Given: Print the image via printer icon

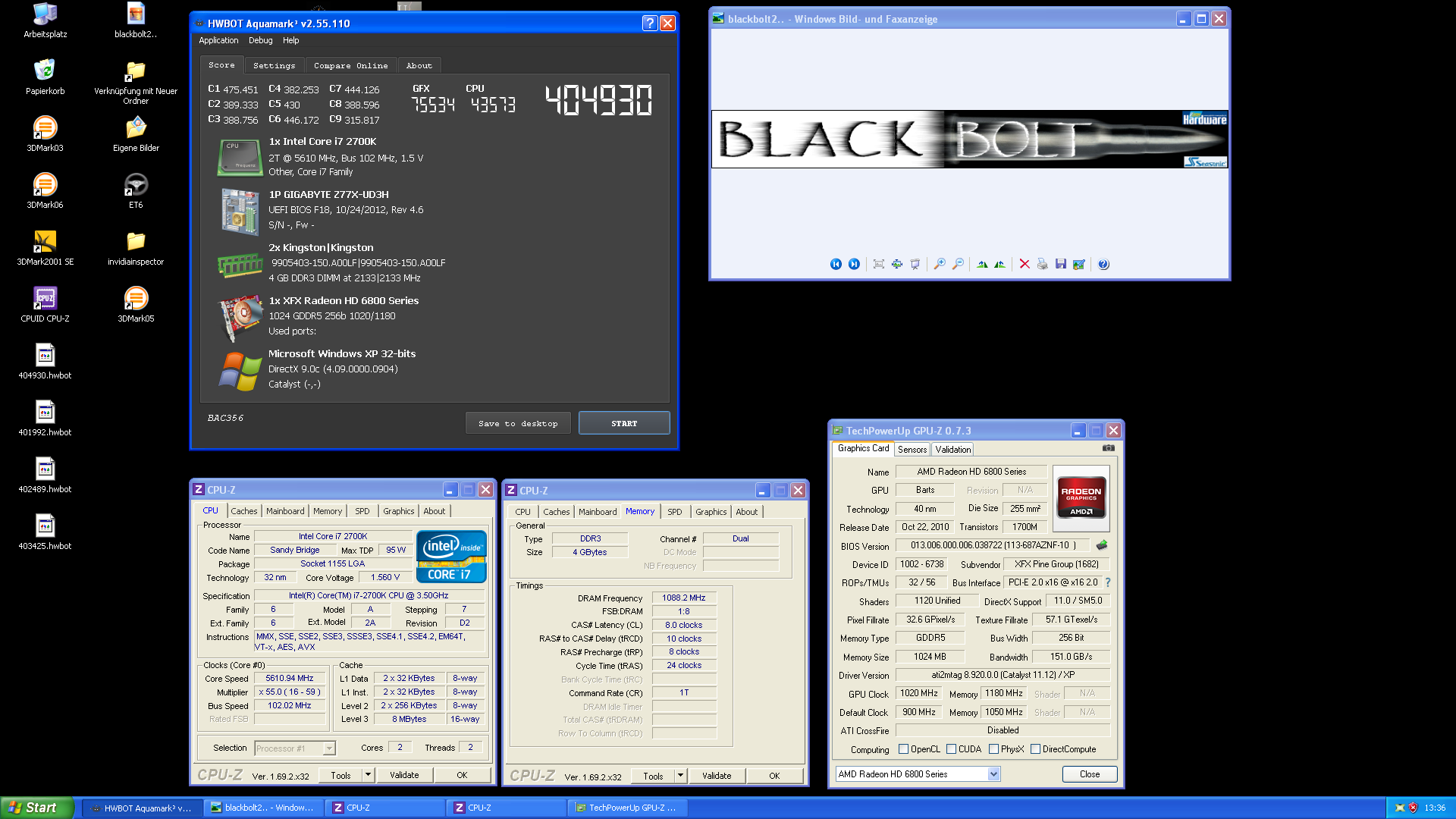Looking at the screenshot, I should point(1043,264).
